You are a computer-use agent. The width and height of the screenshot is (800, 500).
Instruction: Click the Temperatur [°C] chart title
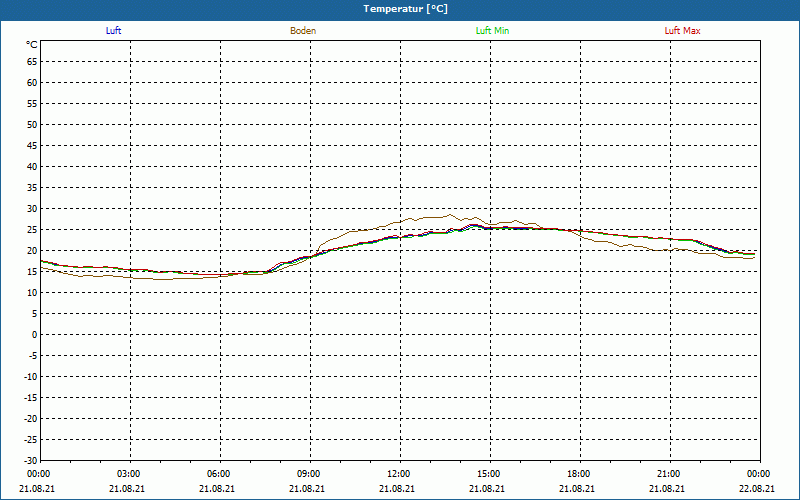[x=406, y=9]
